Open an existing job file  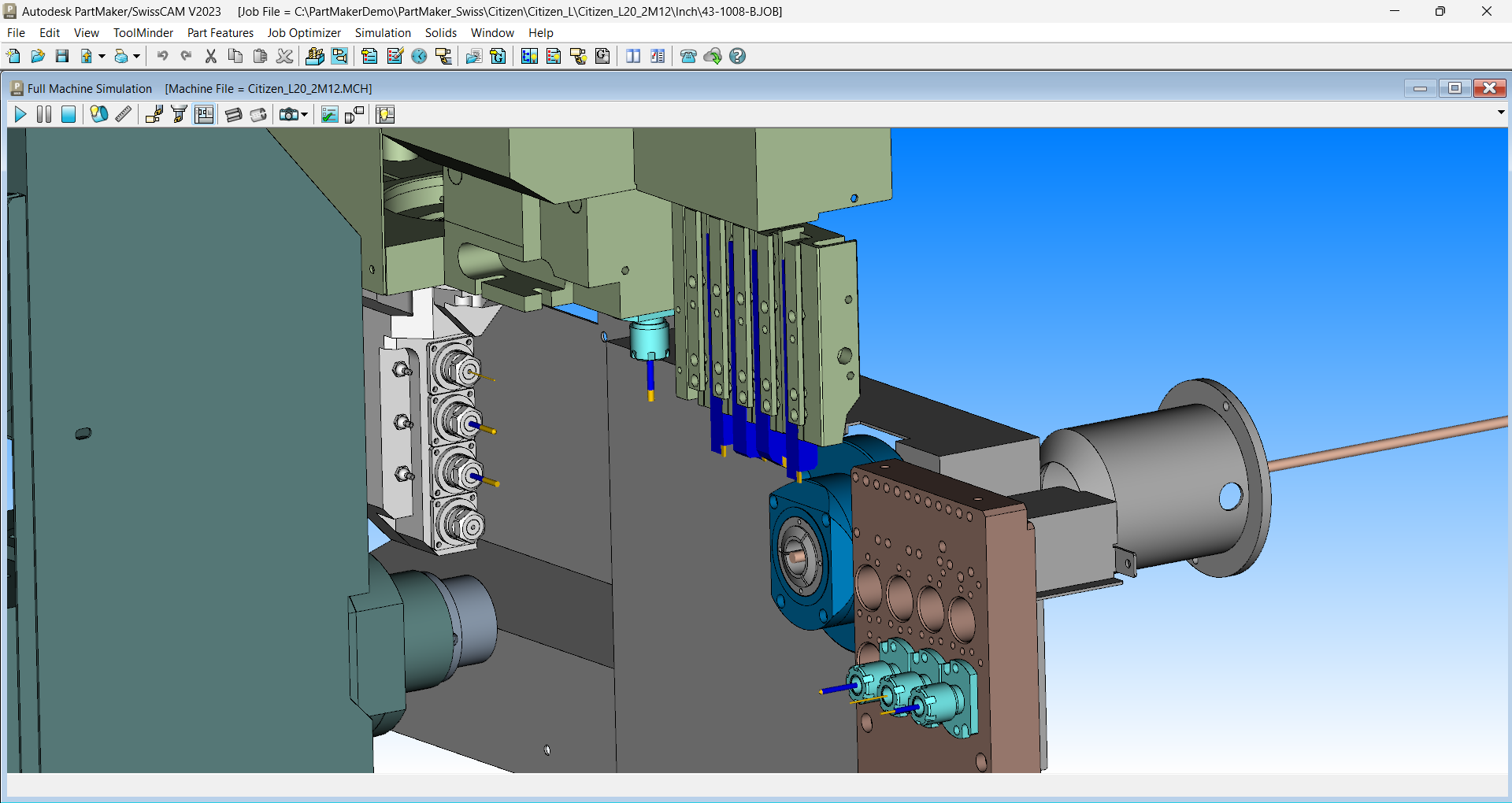click(38, 56)
